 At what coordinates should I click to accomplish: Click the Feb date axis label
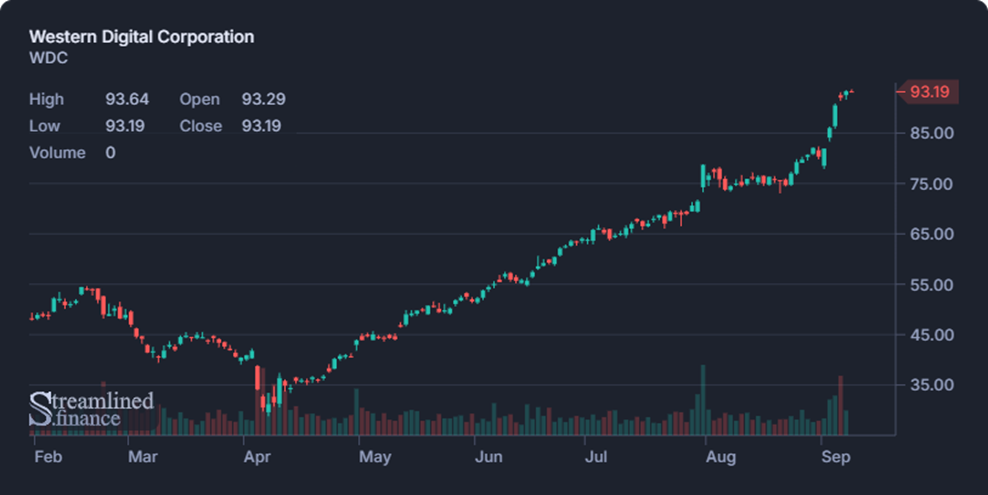click(49, 457)
